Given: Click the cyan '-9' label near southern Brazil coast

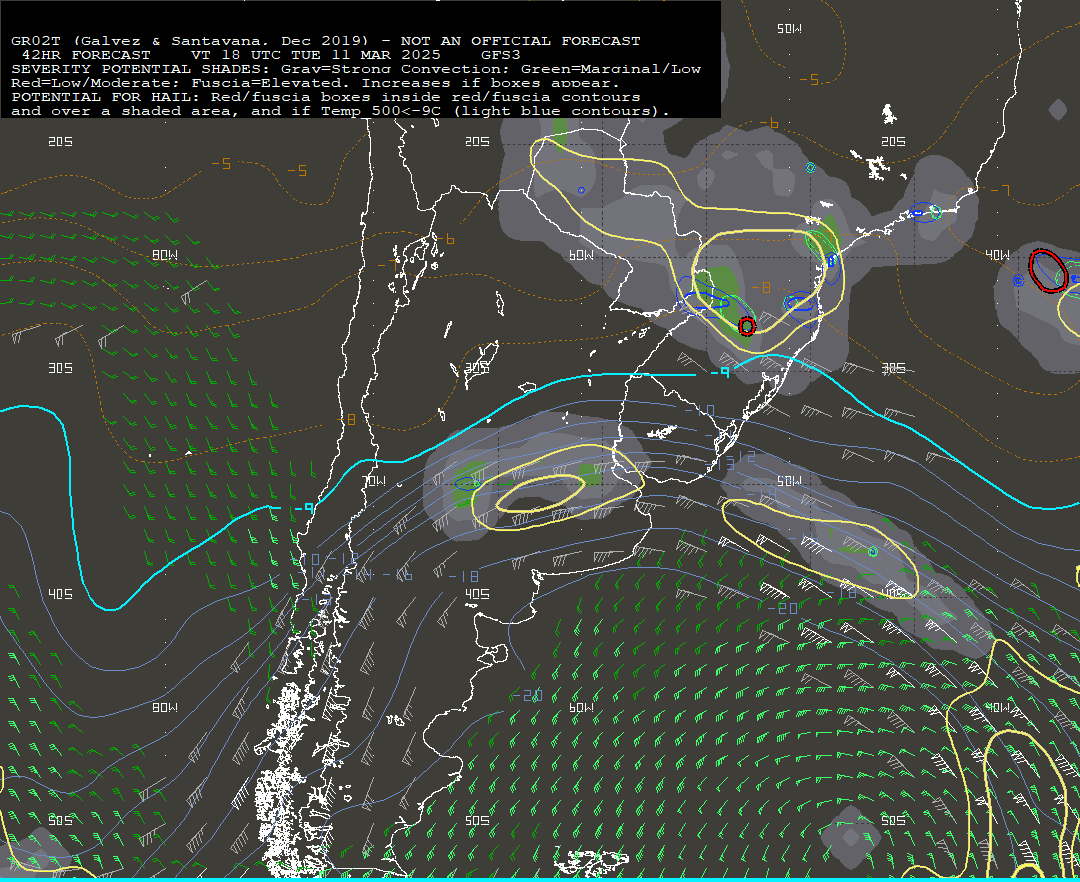Looking at the screenshot, I should (720, 372).
